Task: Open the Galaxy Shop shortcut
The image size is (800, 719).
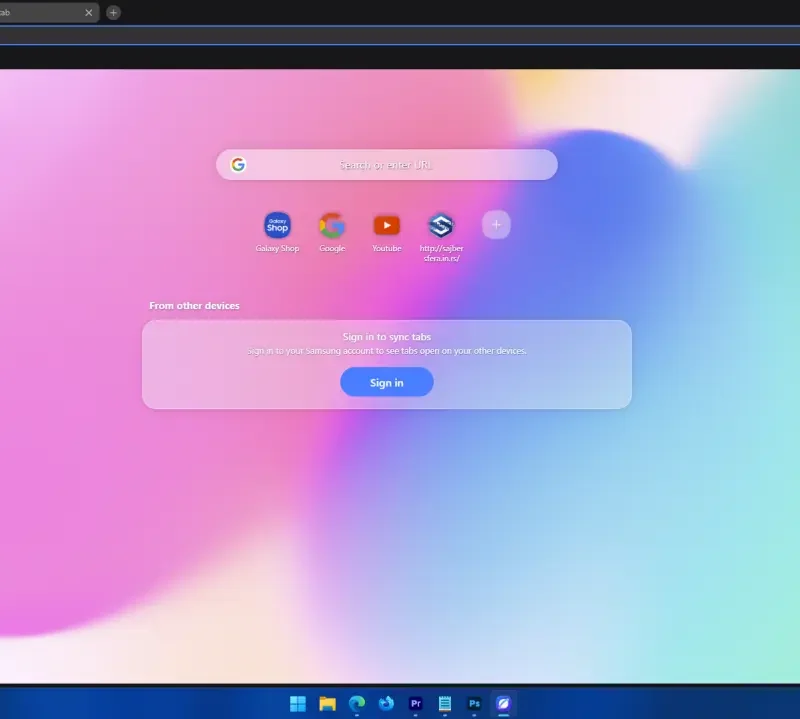Action: click(x=277, y=225)
